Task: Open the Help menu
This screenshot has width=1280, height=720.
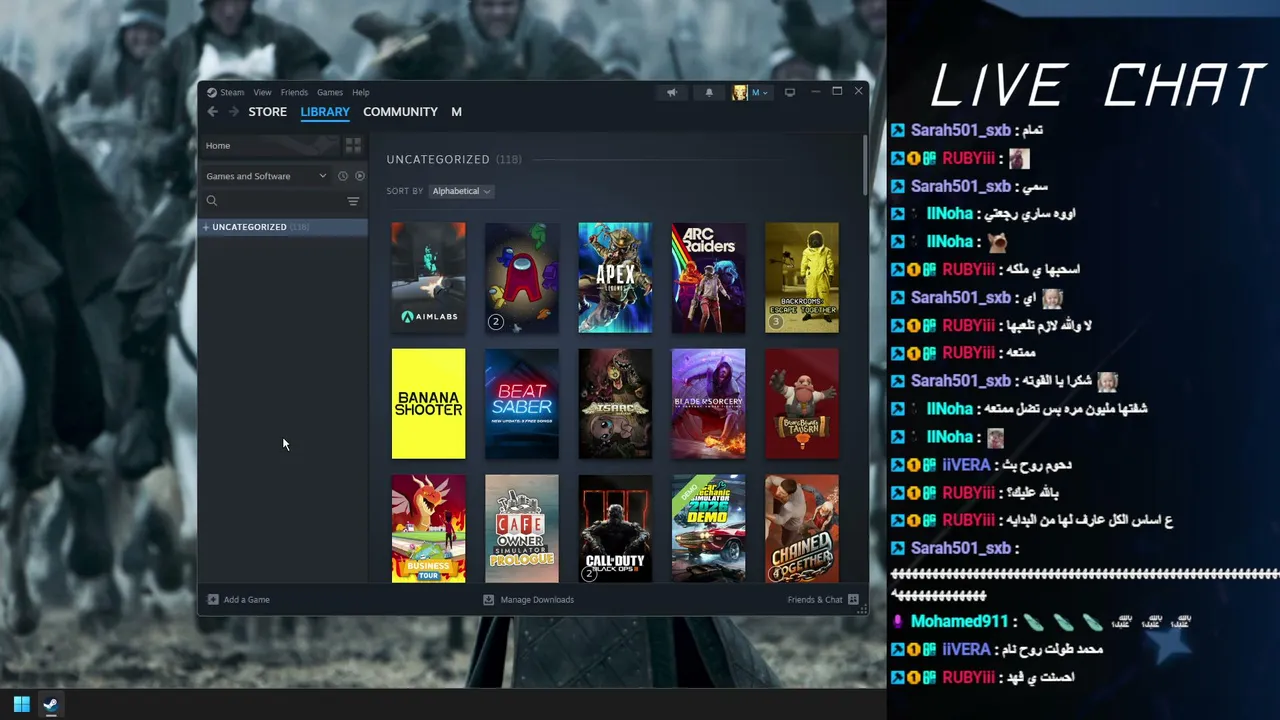Action: [x=361, y=92]
